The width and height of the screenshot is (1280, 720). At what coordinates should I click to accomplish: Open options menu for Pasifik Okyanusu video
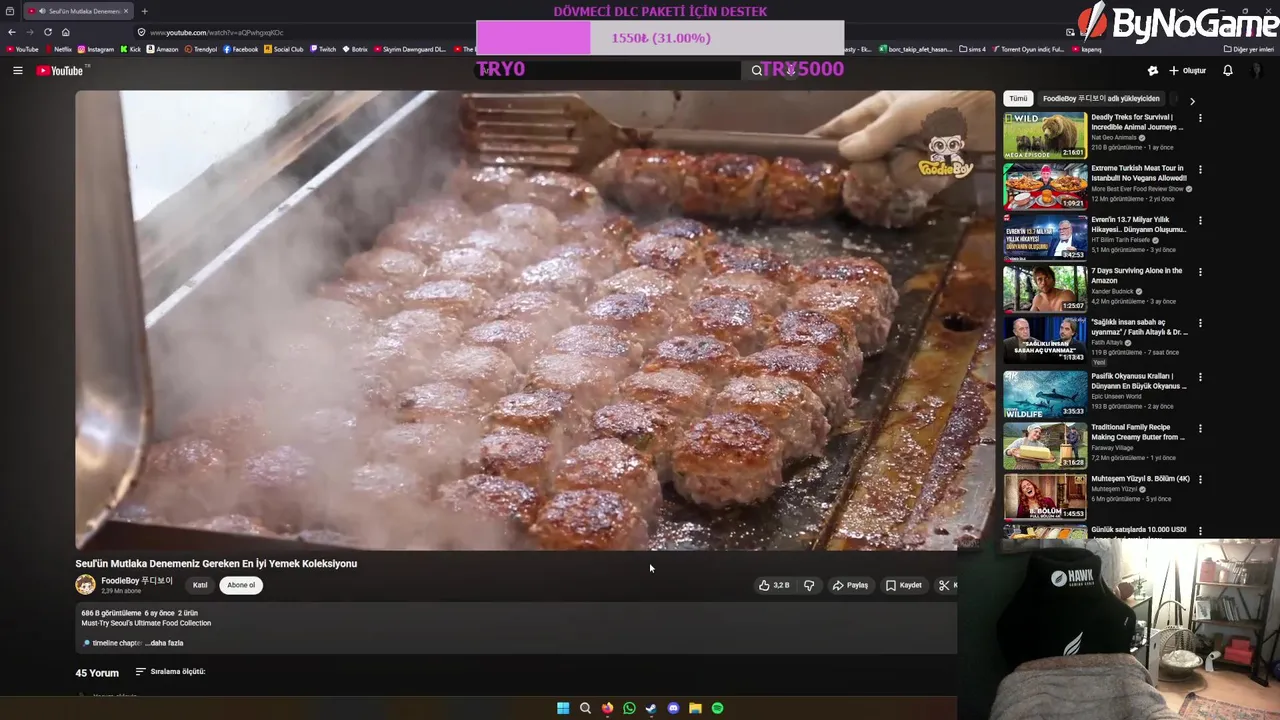1200,376
